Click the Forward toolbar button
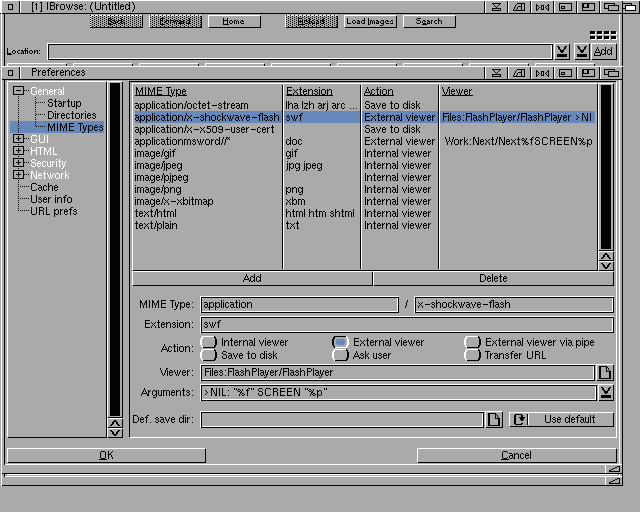This screenshot has width=640, height=512. coord(175,21)
